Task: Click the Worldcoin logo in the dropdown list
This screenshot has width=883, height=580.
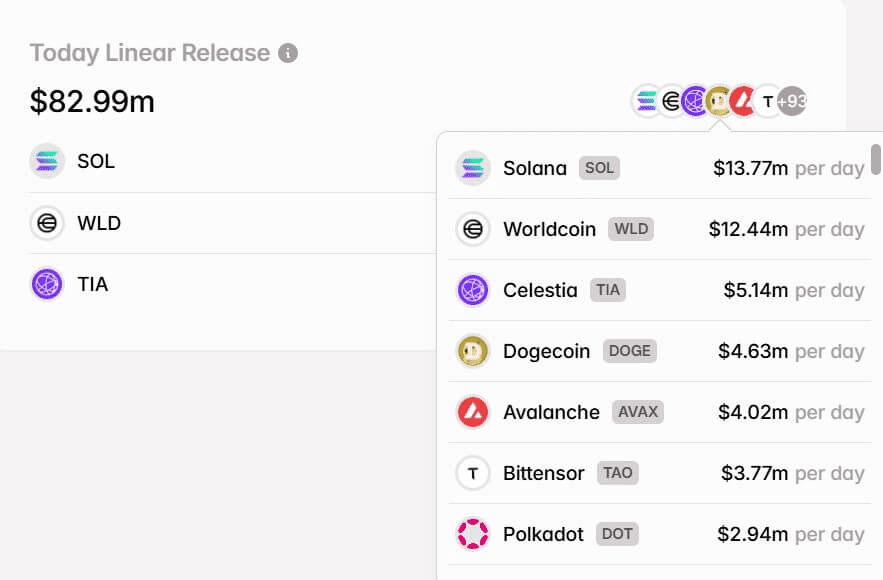Action: (x=472, y=229)
